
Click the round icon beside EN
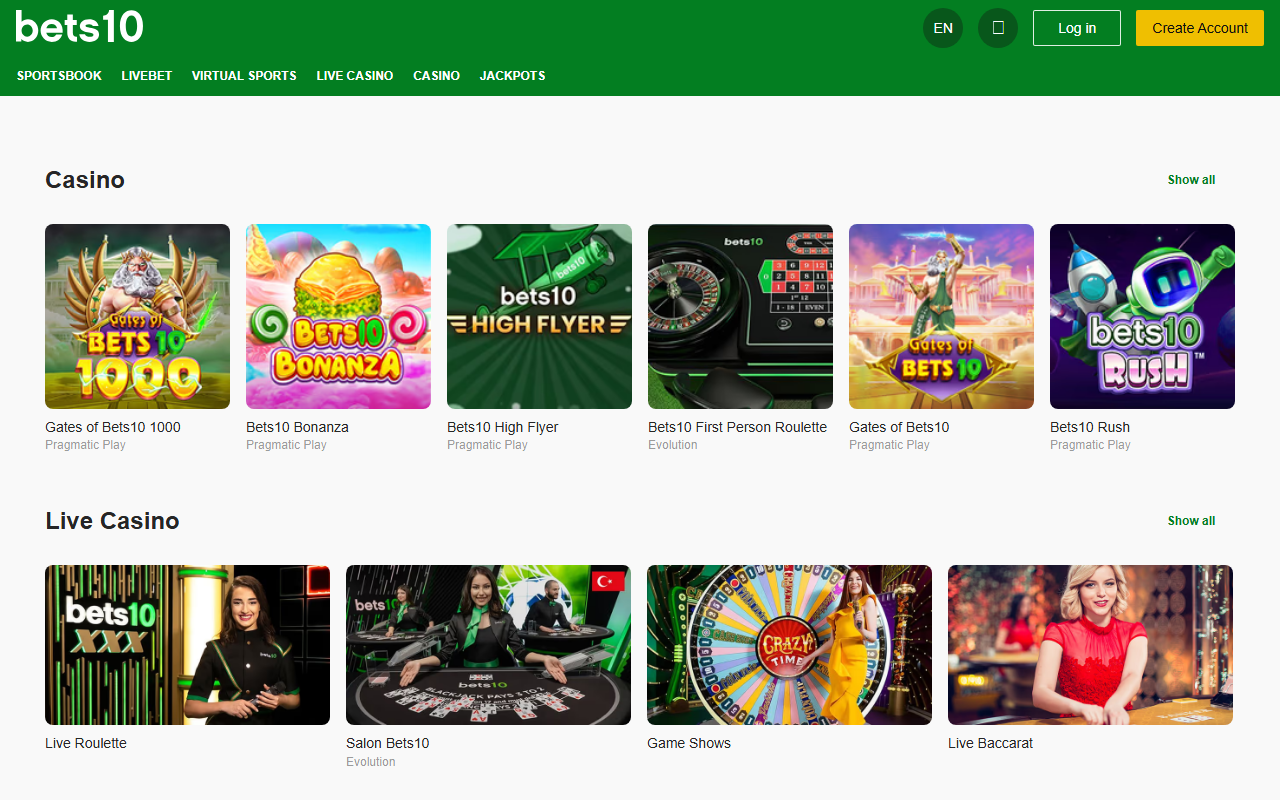[x=998, y=28]
